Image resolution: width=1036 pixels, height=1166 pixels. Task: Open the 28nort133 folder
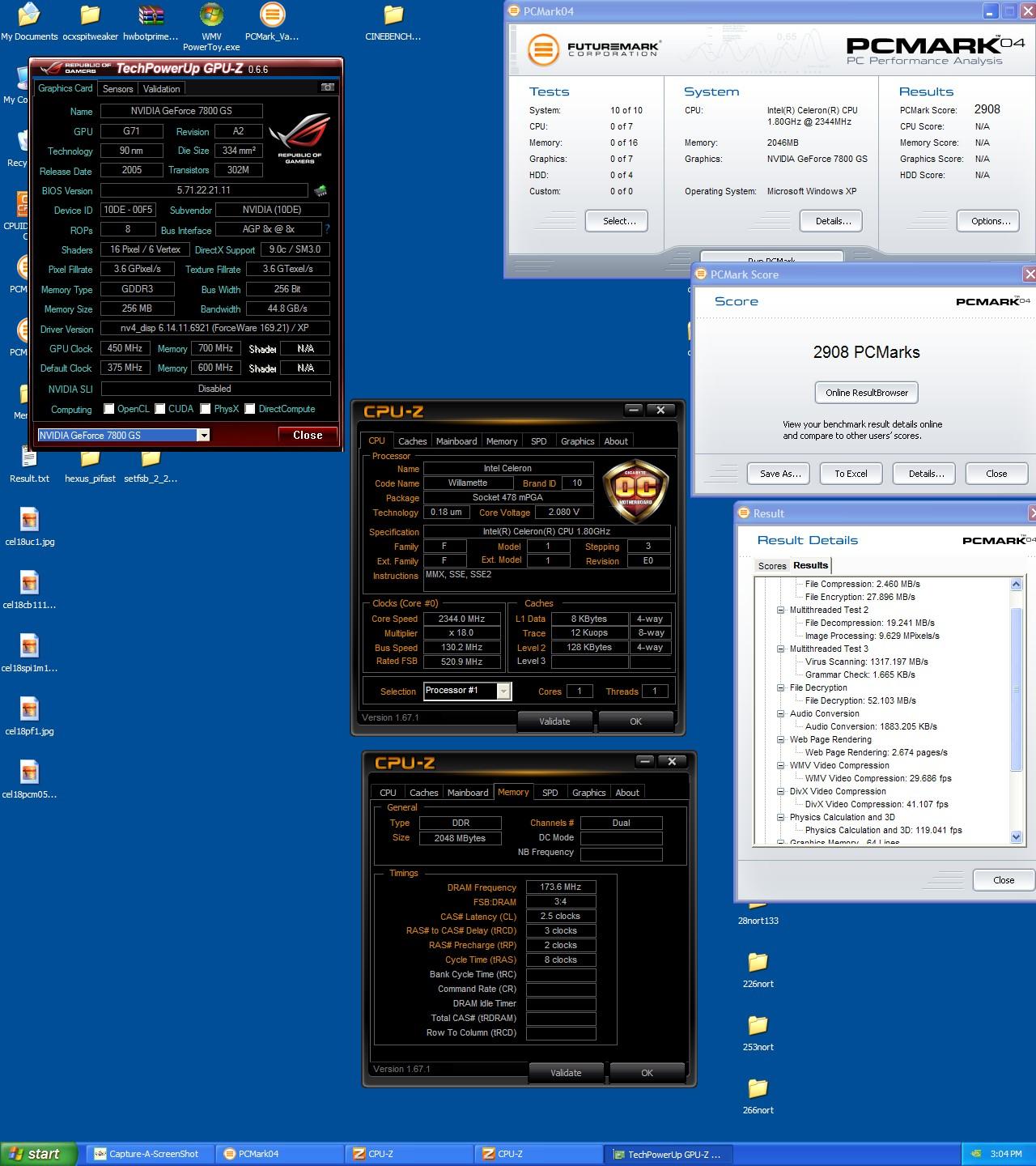[x=758, y=913]
